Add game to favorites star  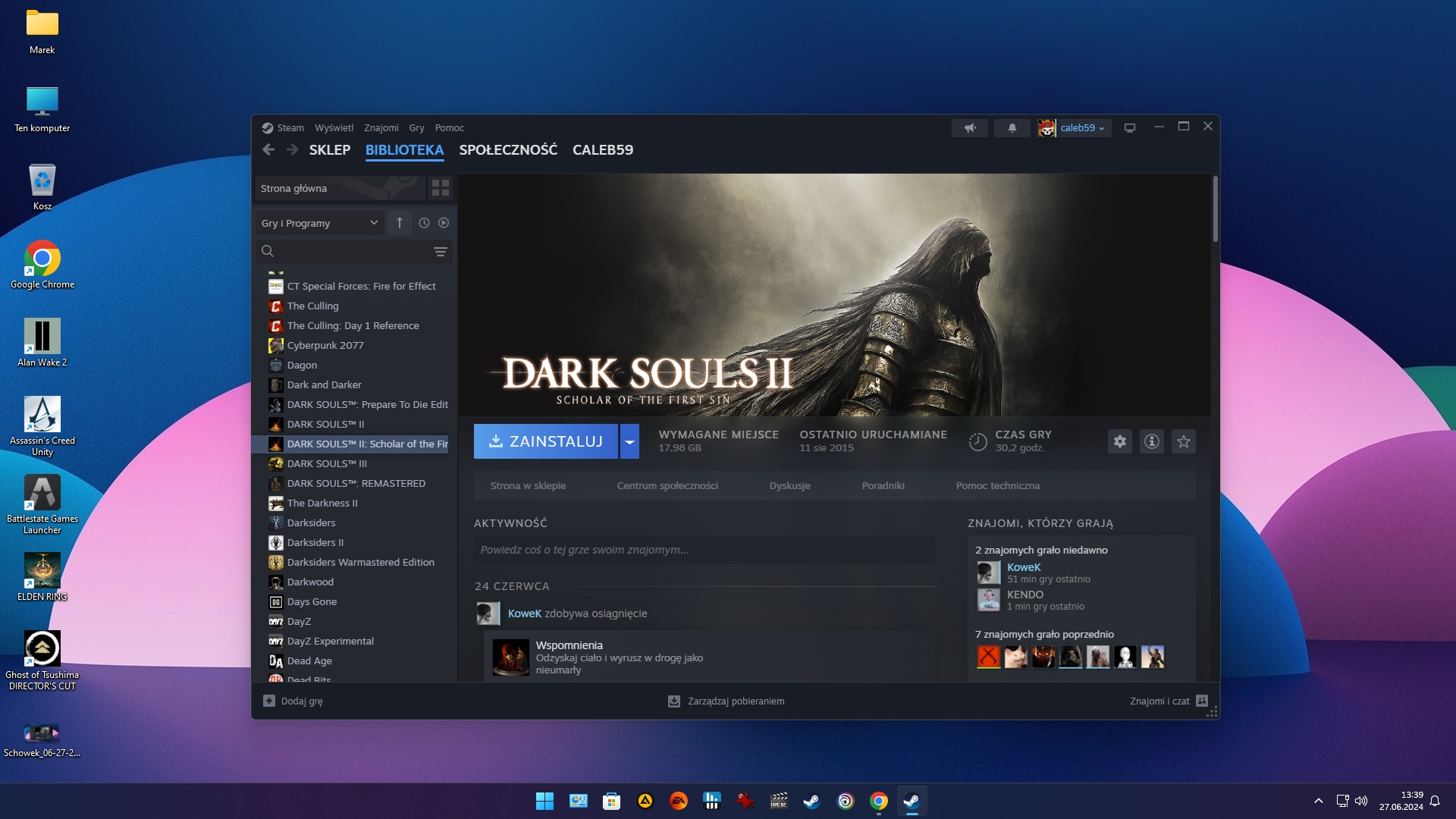pos(1184,441)
